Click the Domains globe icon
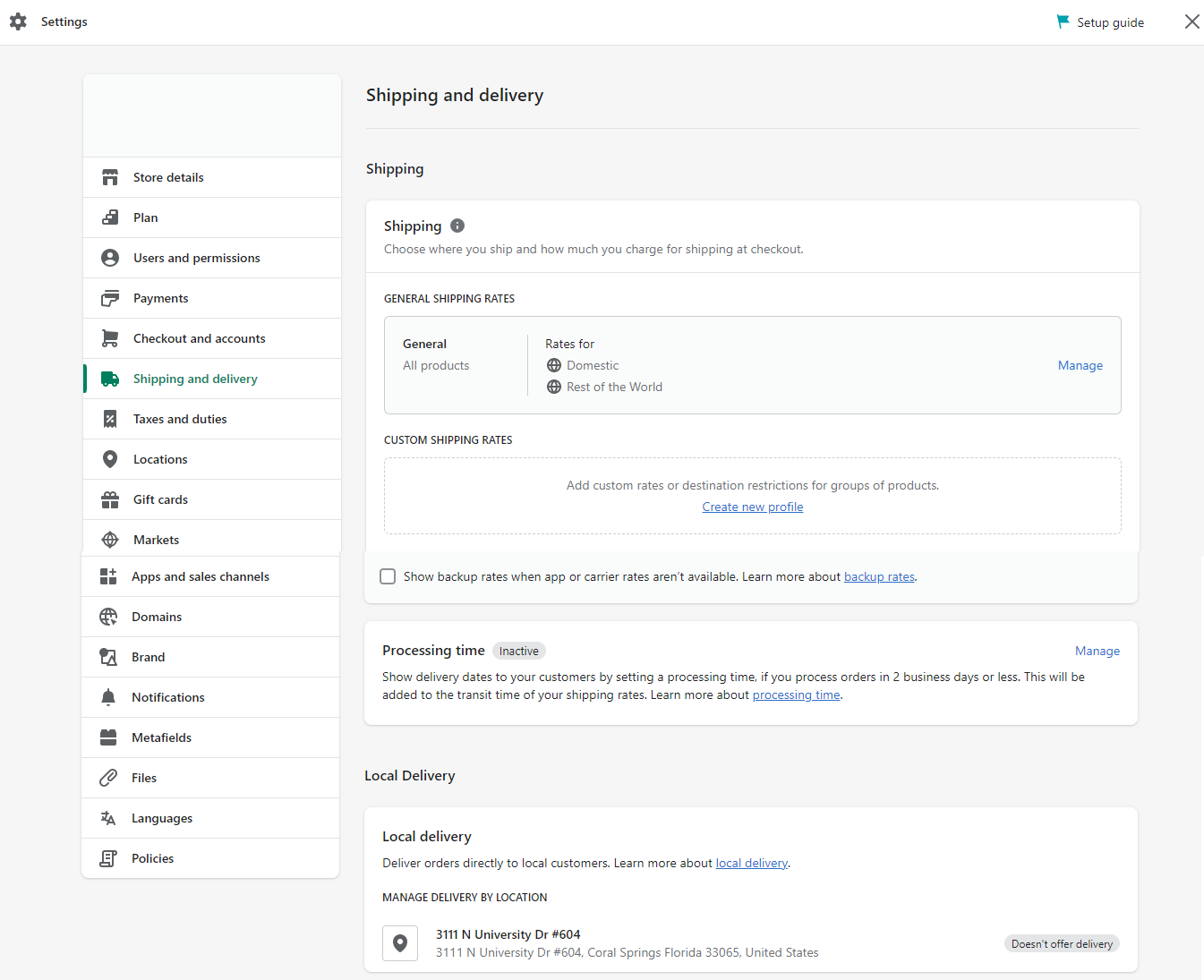Viewport: 1204px width, 980px height. [108, 617]
